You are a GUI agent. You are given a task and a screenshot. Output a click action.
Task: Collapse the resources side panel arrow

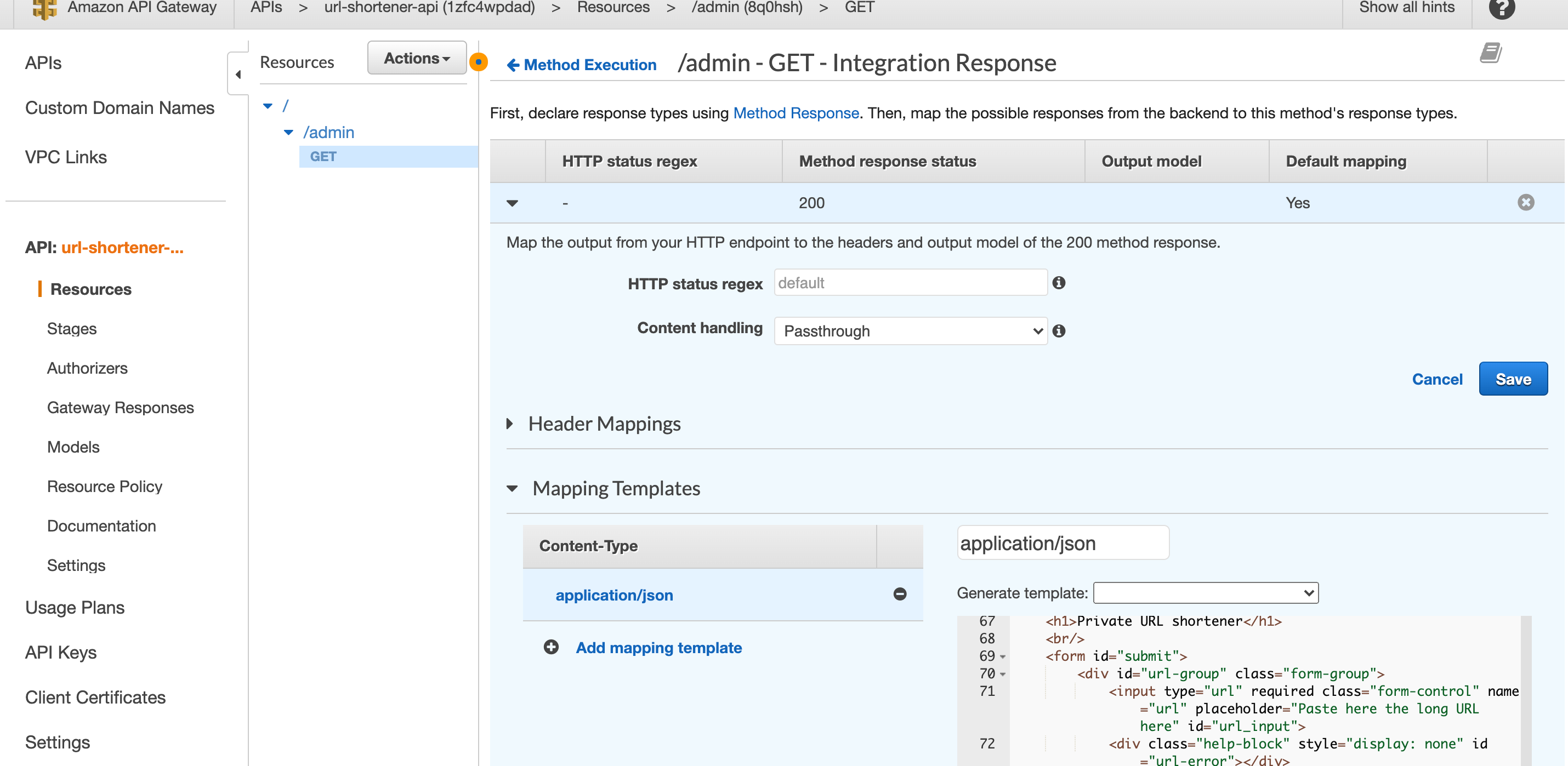coord(238,74)
